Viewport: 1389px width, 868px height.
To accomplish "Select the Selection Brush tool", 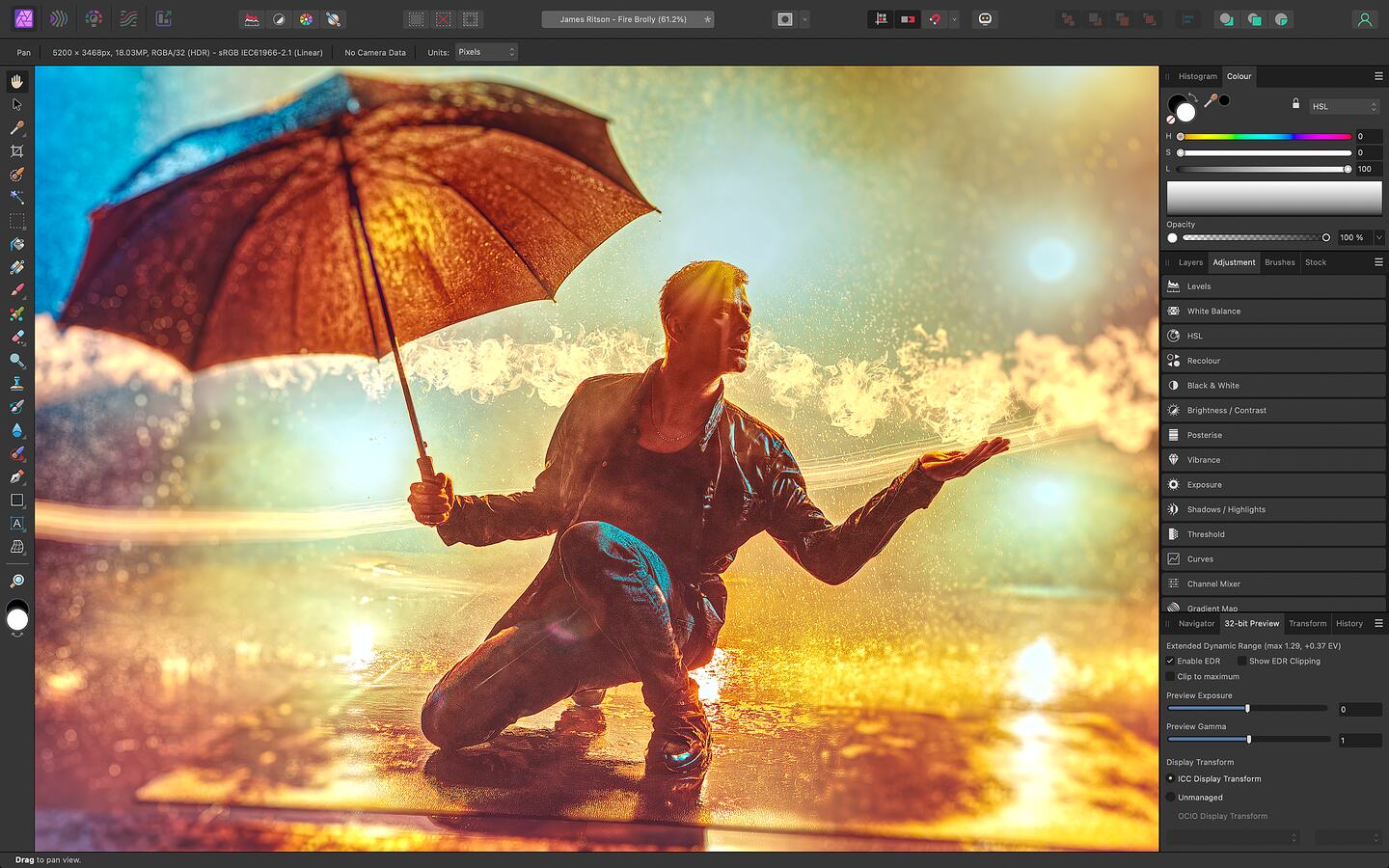I will pos(16,175).
